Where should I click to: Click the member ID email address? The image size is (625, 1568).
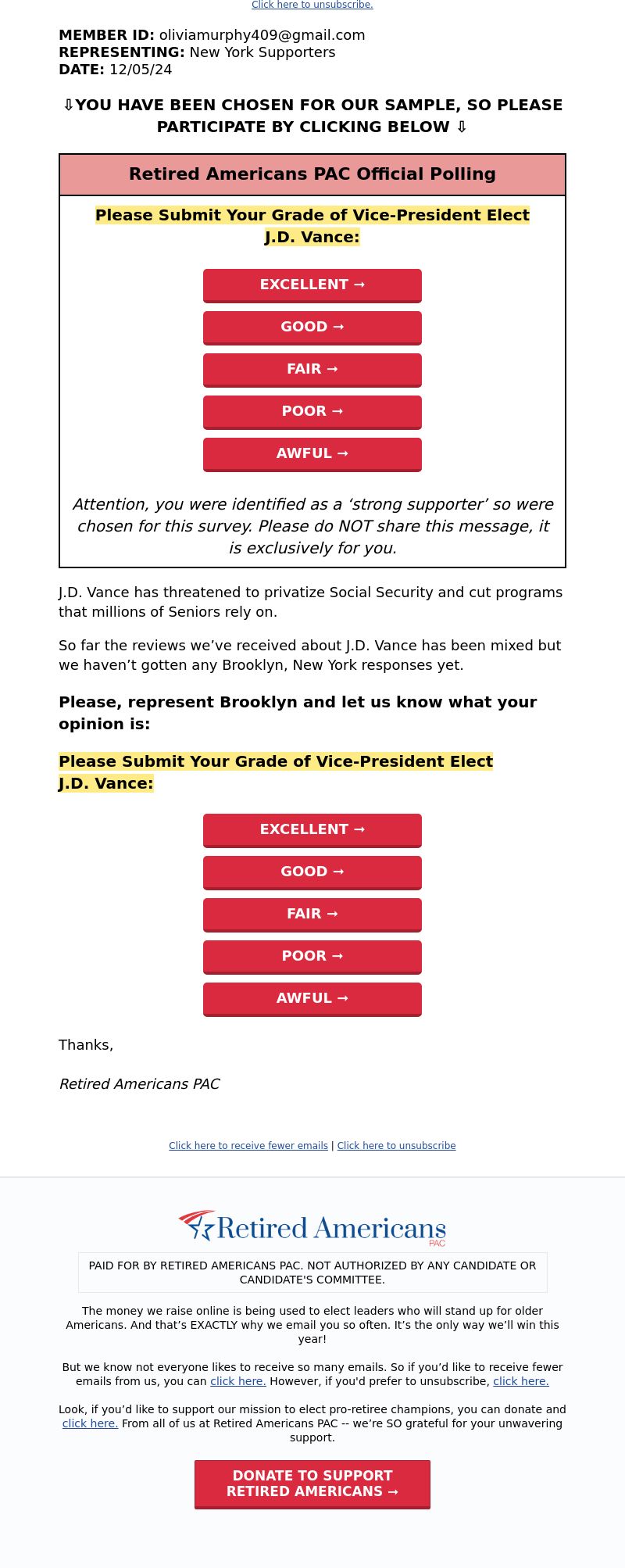(x=262, y=35)
